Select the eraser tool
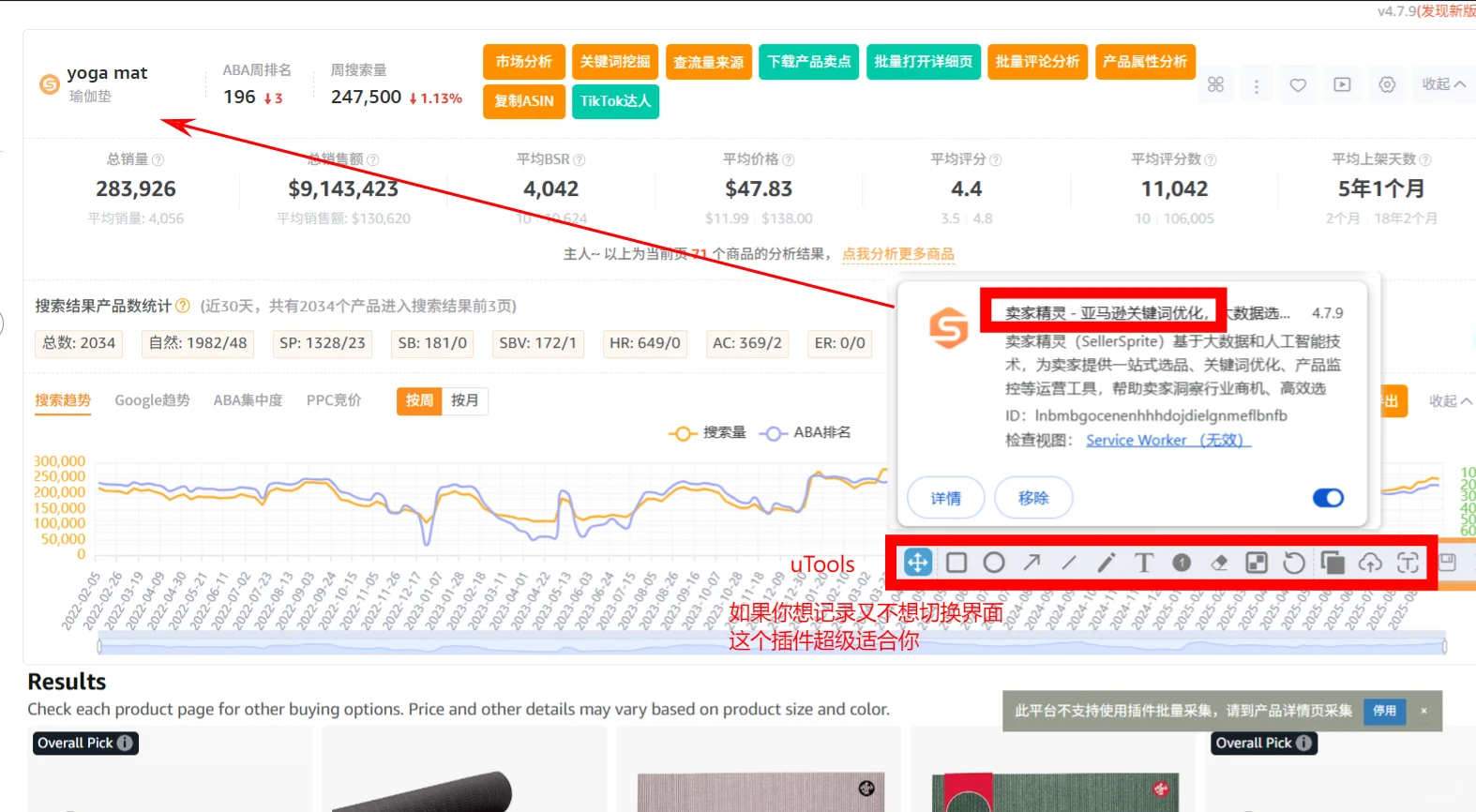 click(1219, 563)
